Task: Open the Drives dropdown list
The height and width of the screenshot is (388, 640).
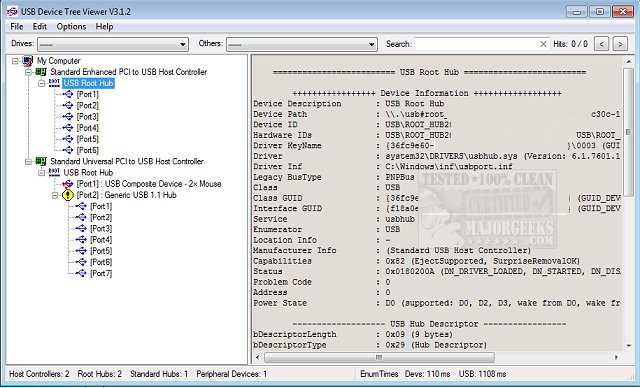Action: coord(183,44)
